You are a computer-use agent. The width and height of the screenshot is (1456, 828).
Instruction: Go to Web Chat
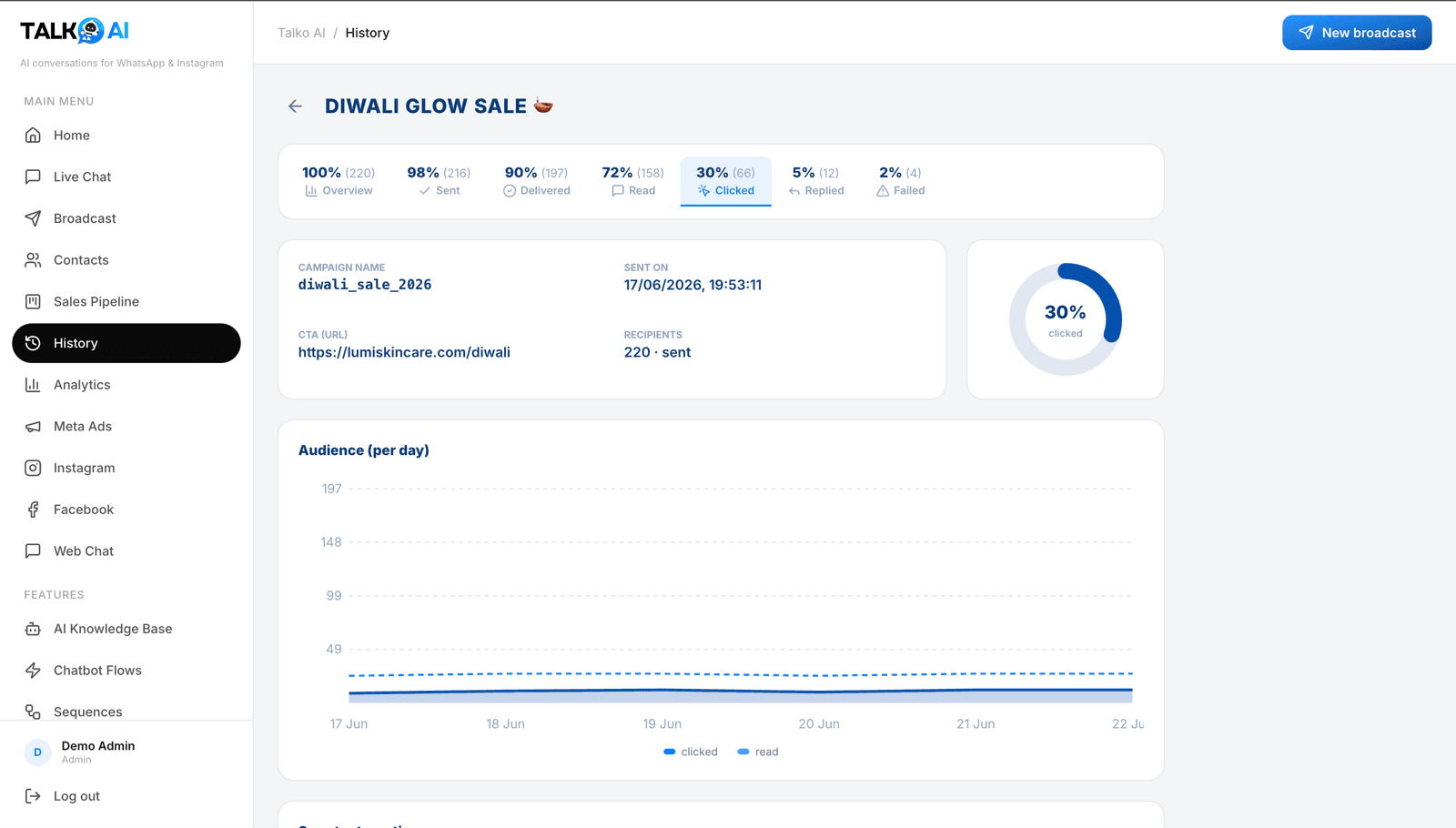[126, 551]
